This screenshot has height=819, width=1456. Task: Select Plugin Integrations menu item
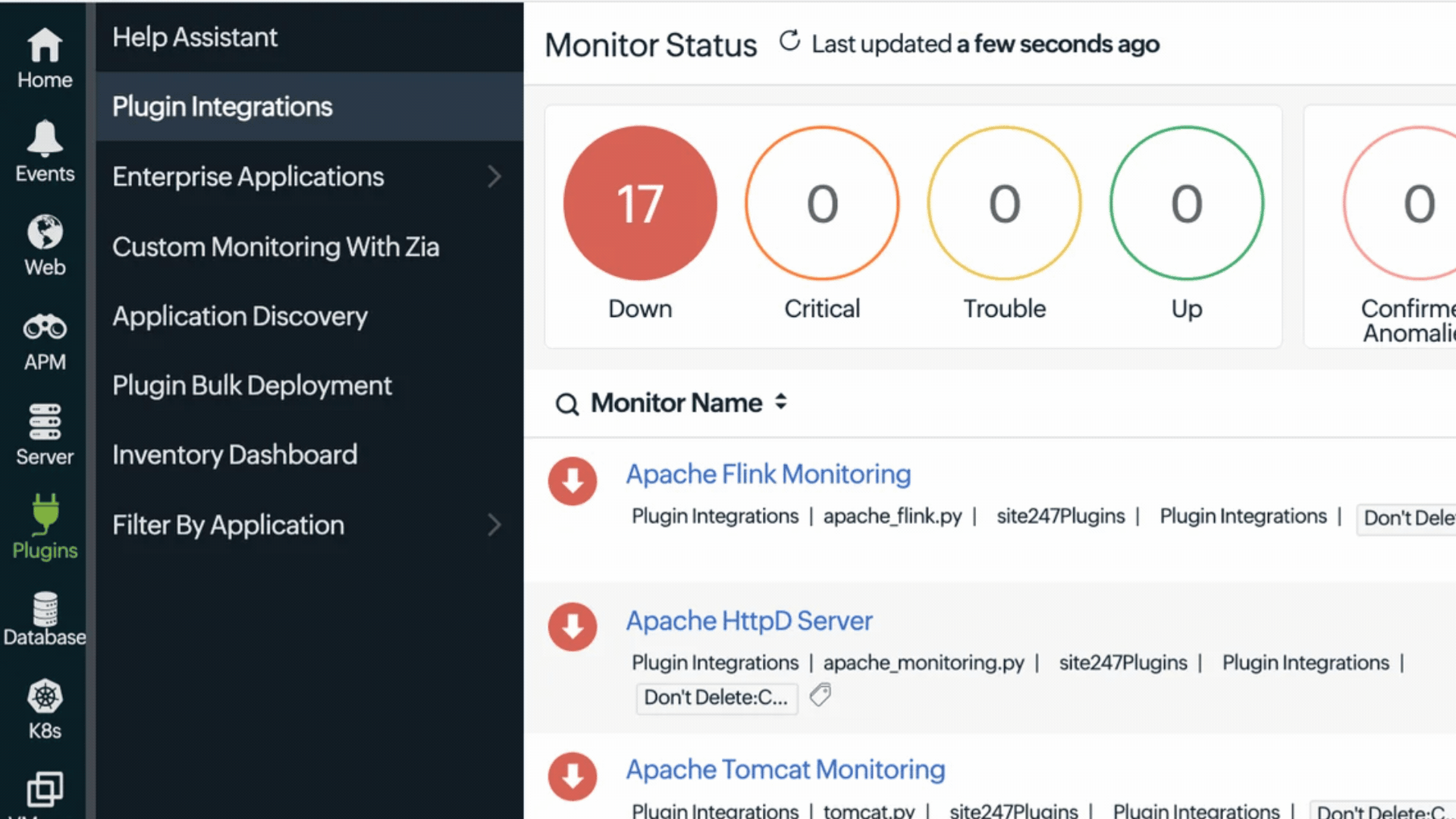(x=309, y=107)
